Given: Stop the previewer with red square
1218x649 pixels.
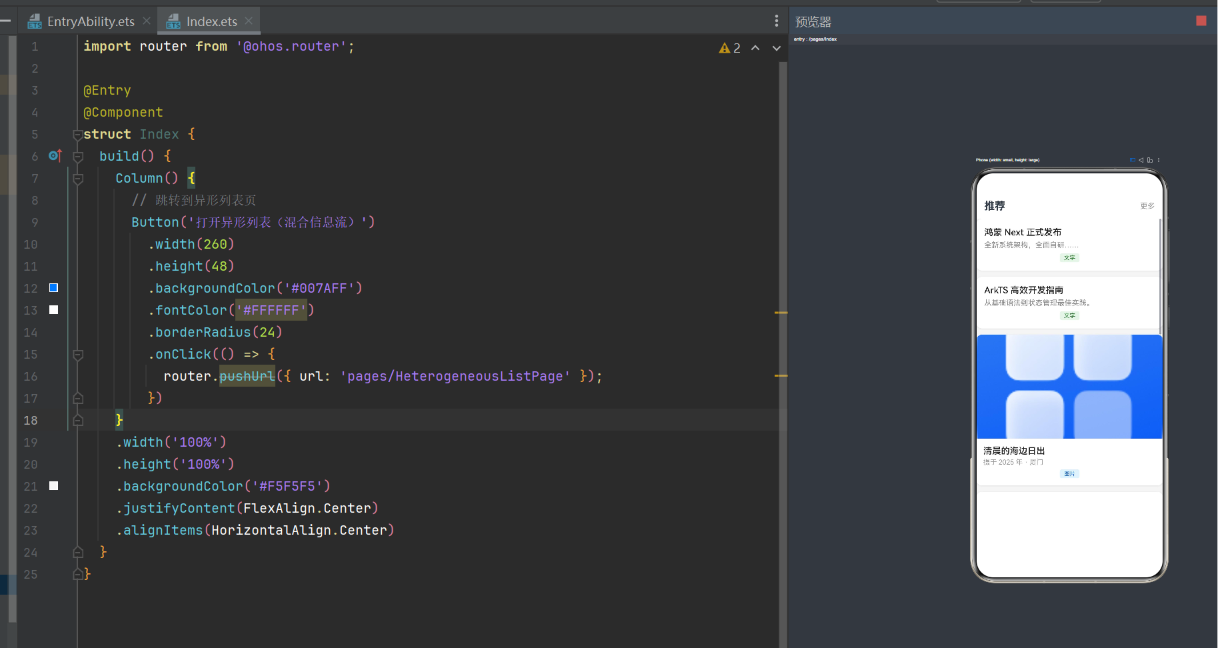Looking at the screenshot, I should click(1201, 21).
